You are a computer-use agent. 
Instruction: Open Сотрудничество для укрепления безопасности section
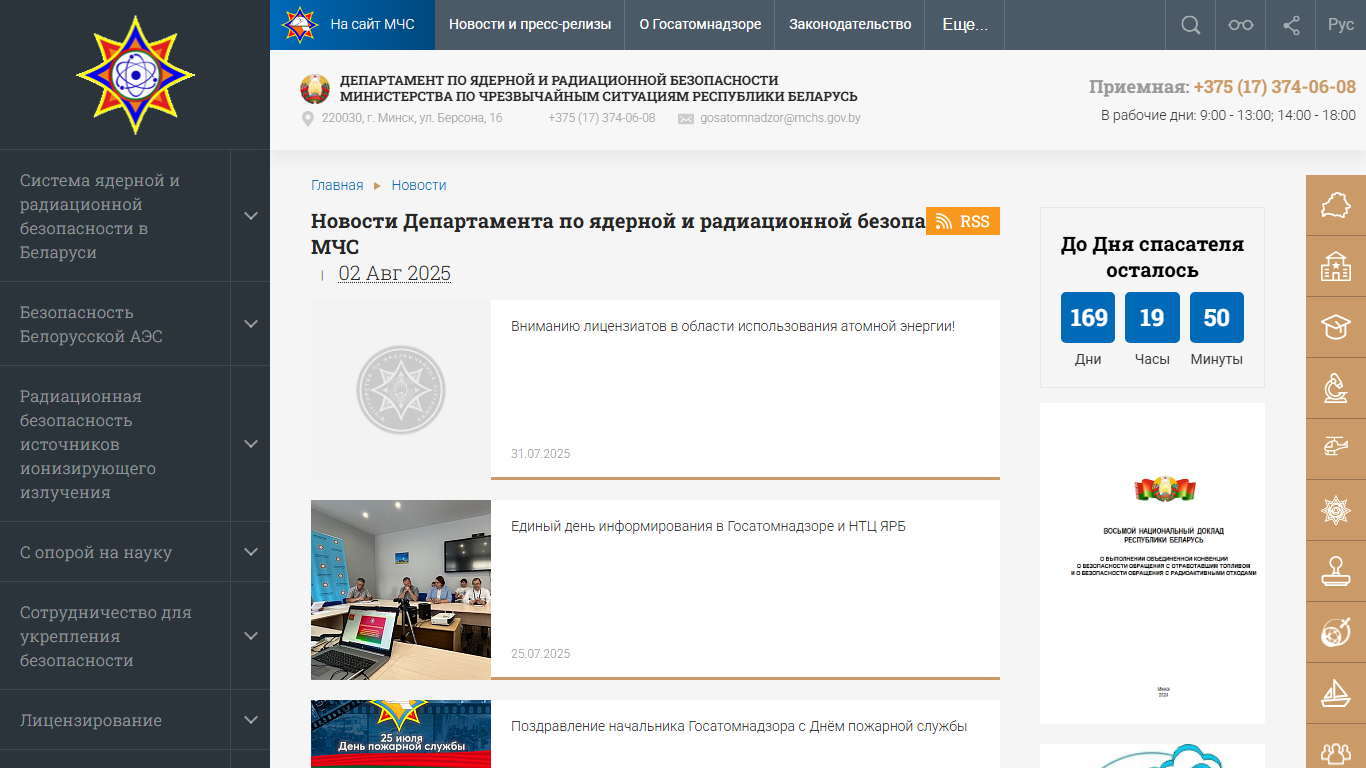[x=115, y=636]
